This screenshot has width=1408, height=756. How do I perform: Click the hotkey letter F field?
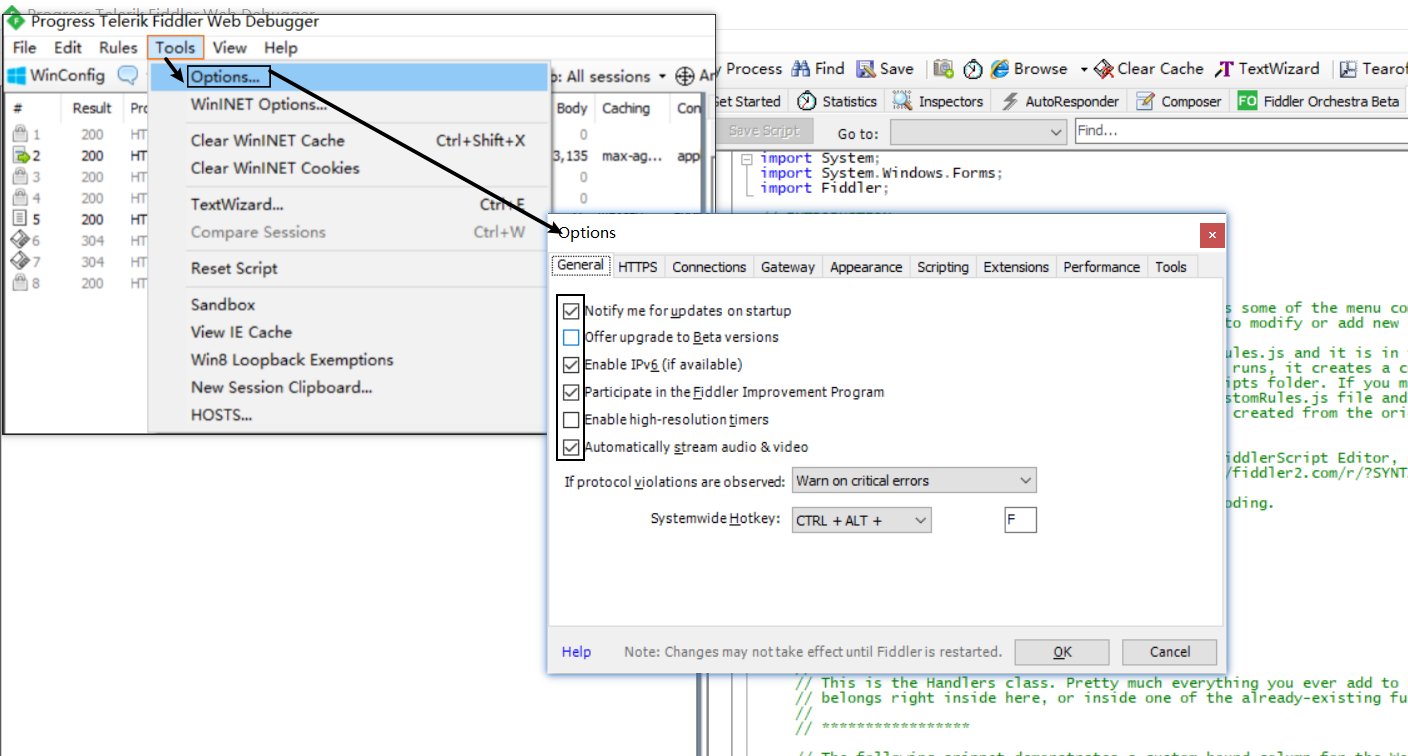click(1021, 520)
